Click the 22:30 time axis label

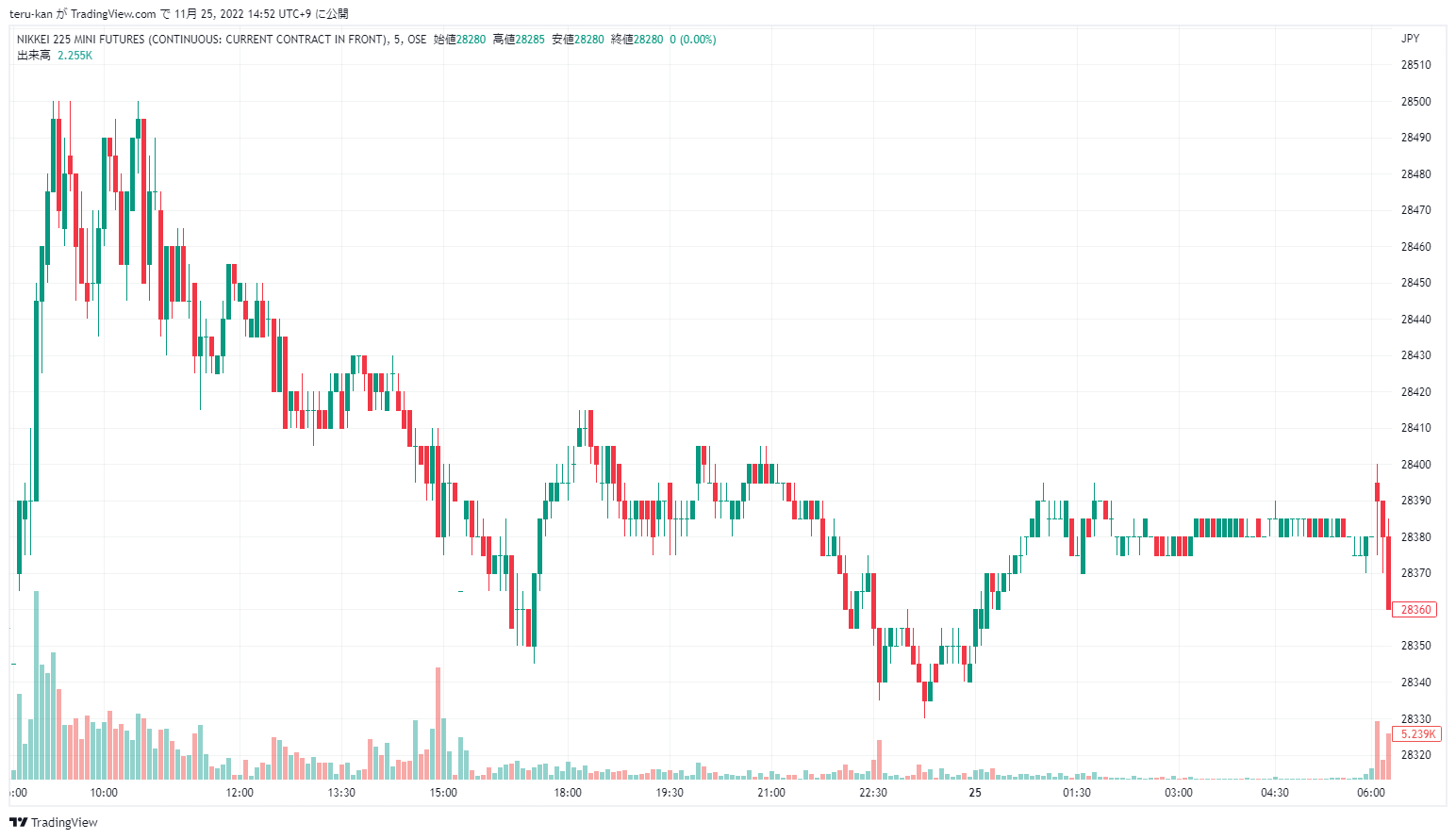tap(872, 793)
